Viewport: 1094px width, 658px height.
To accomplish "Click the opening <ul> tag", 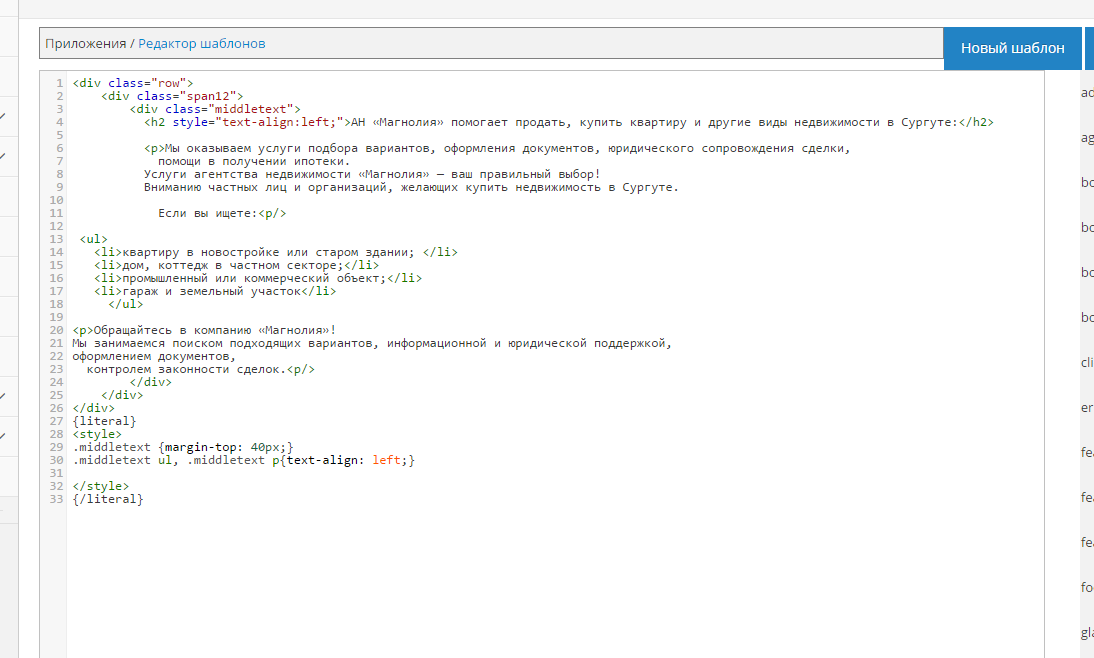I will (93, 239).
